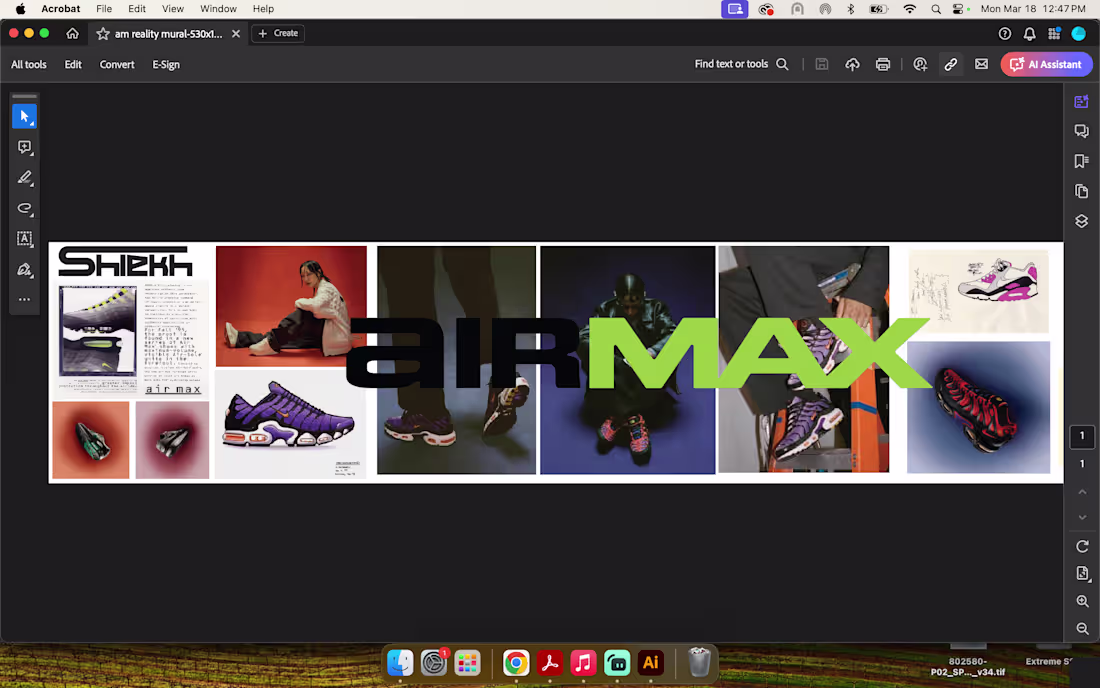Open the share with others icon
1100x688 pixels.
pyautogui.click(x=920, y=65)
